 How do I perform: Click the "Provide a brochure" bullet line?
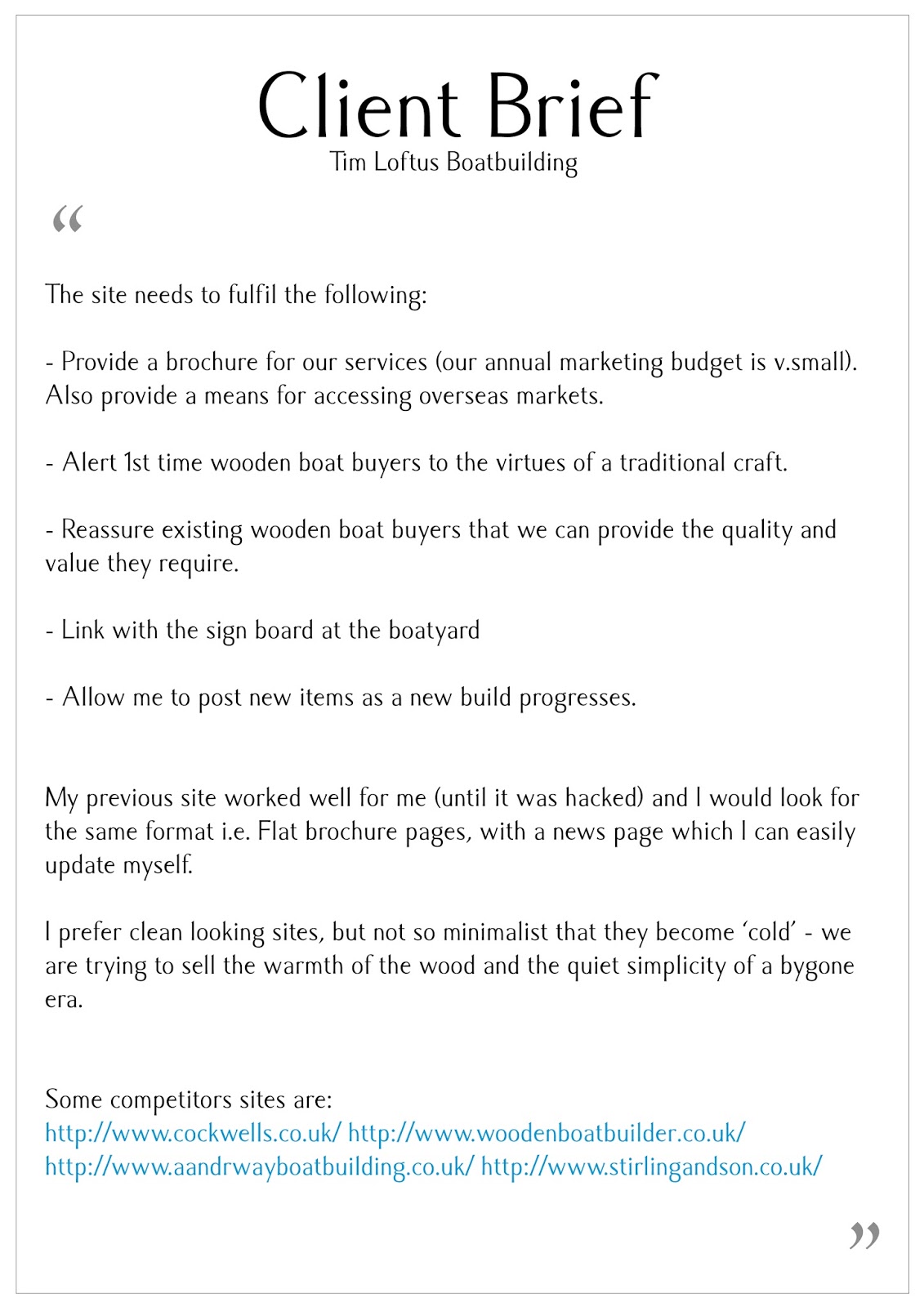(x=451, y=362)
